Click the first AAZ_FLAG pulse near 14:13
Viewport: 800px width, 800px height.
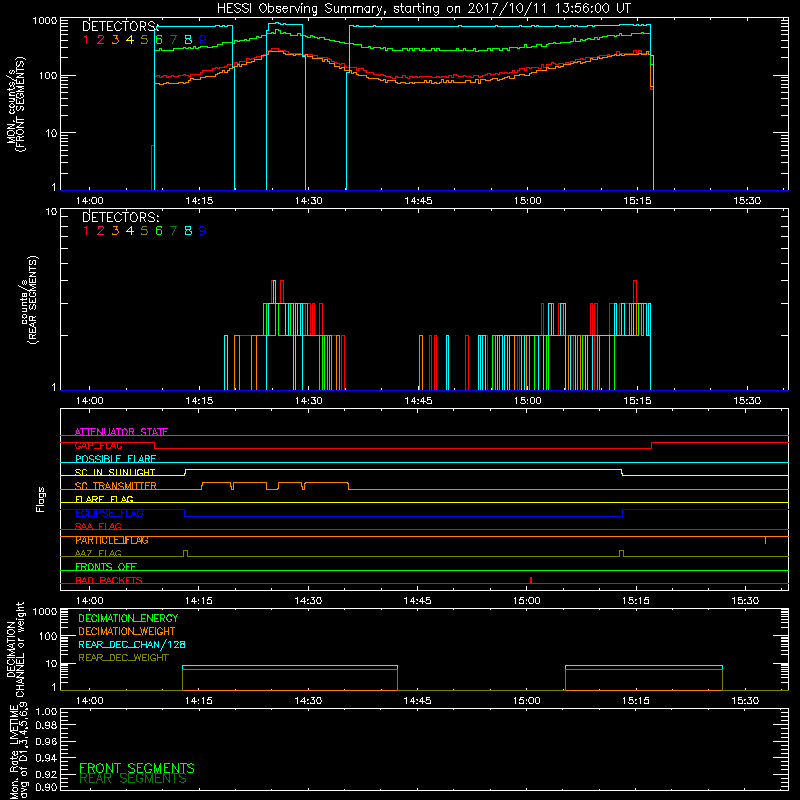(185, 553)
